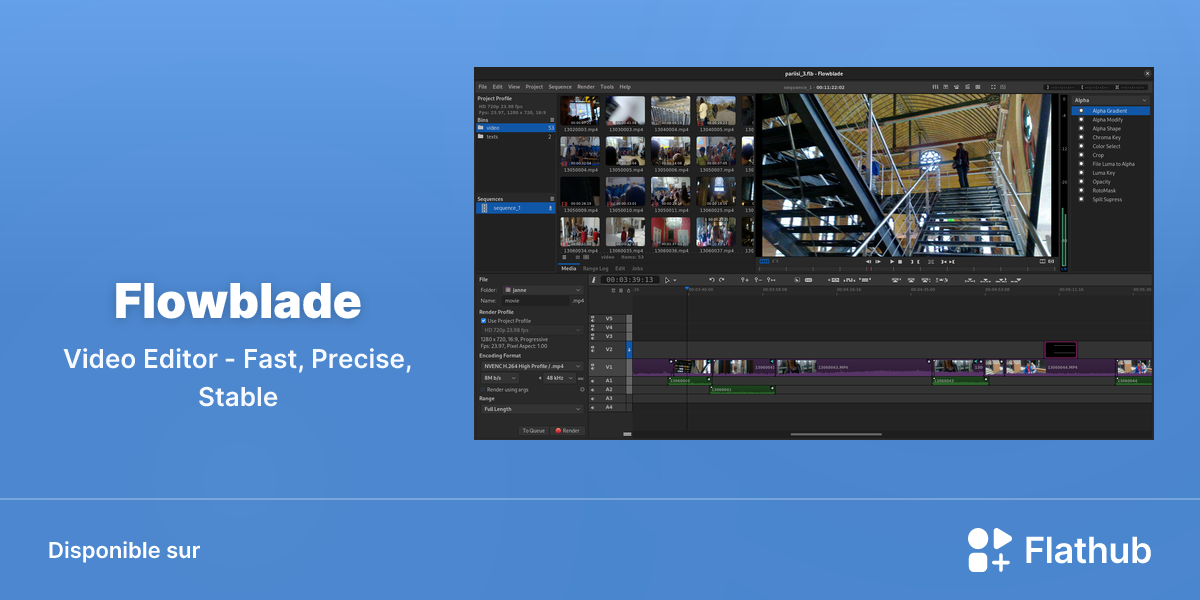Zoom the timeline to fit the sequence
The height and width of the screenshot is (600, 1200).
pos(771,280)
